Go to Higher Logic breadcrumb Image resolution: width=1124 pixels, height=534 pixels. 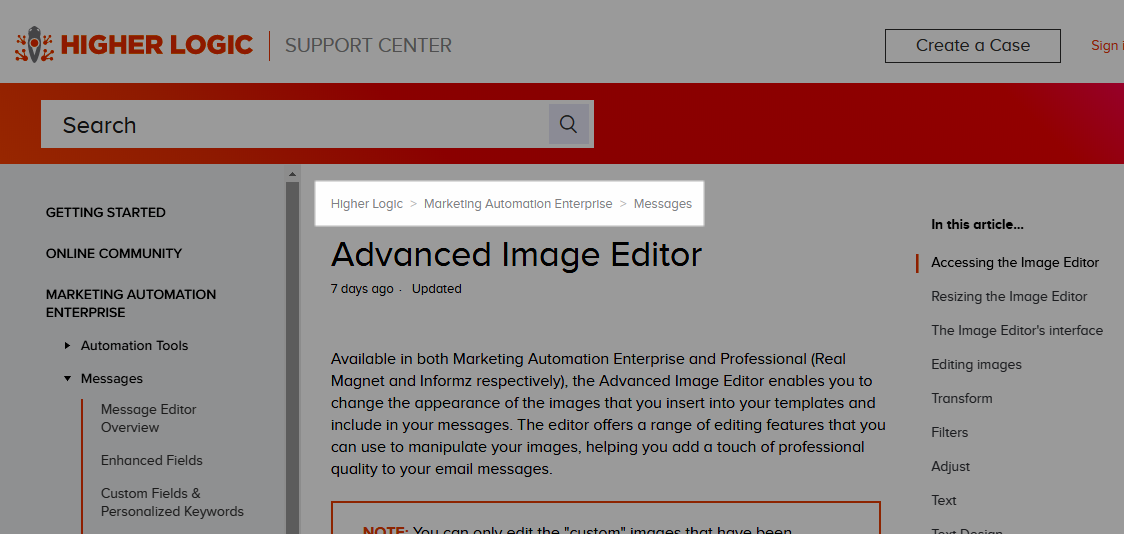click(366, 204)
